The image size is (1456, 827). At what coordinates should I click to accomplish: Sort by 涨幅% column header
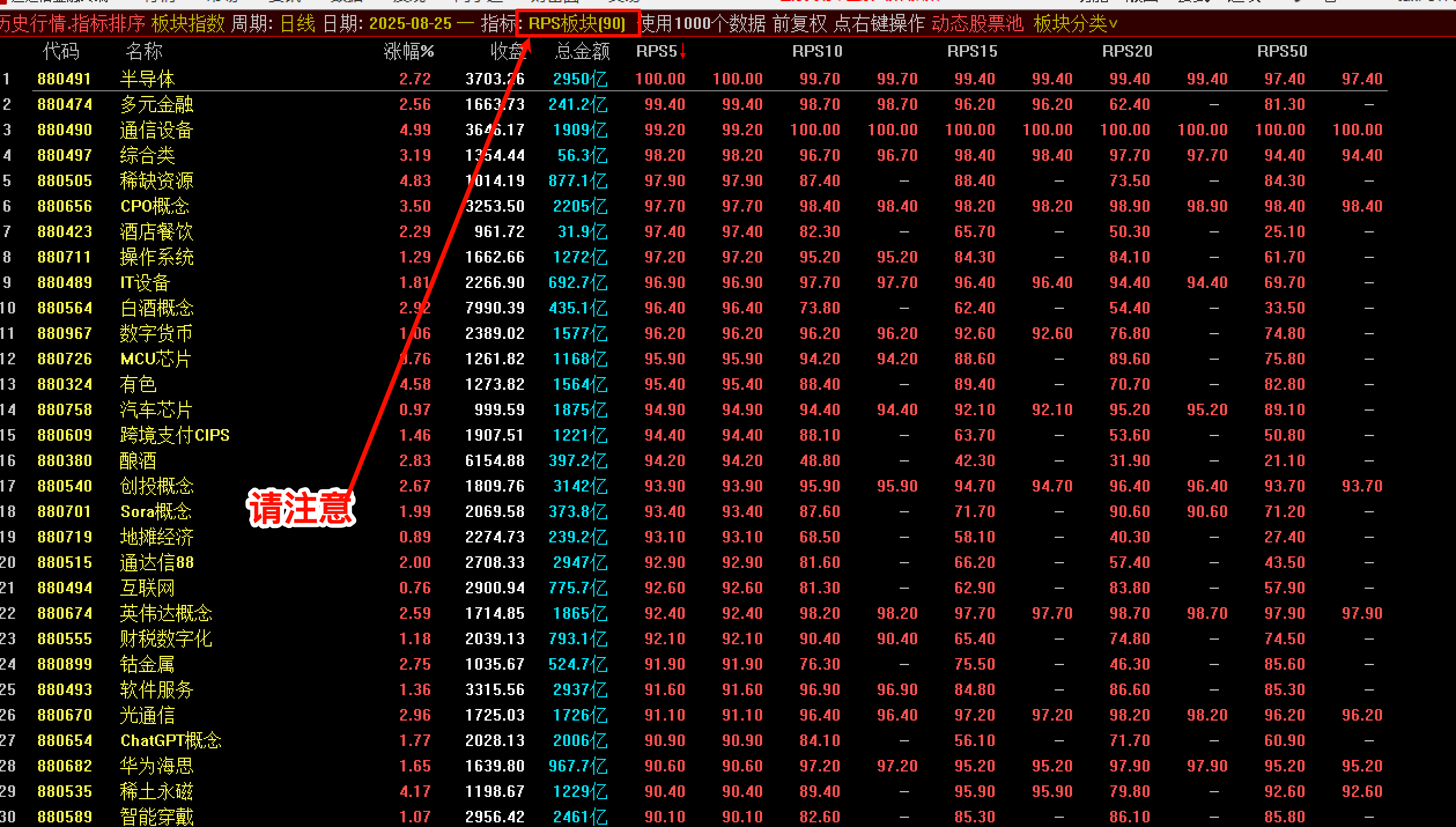[408, 51]
